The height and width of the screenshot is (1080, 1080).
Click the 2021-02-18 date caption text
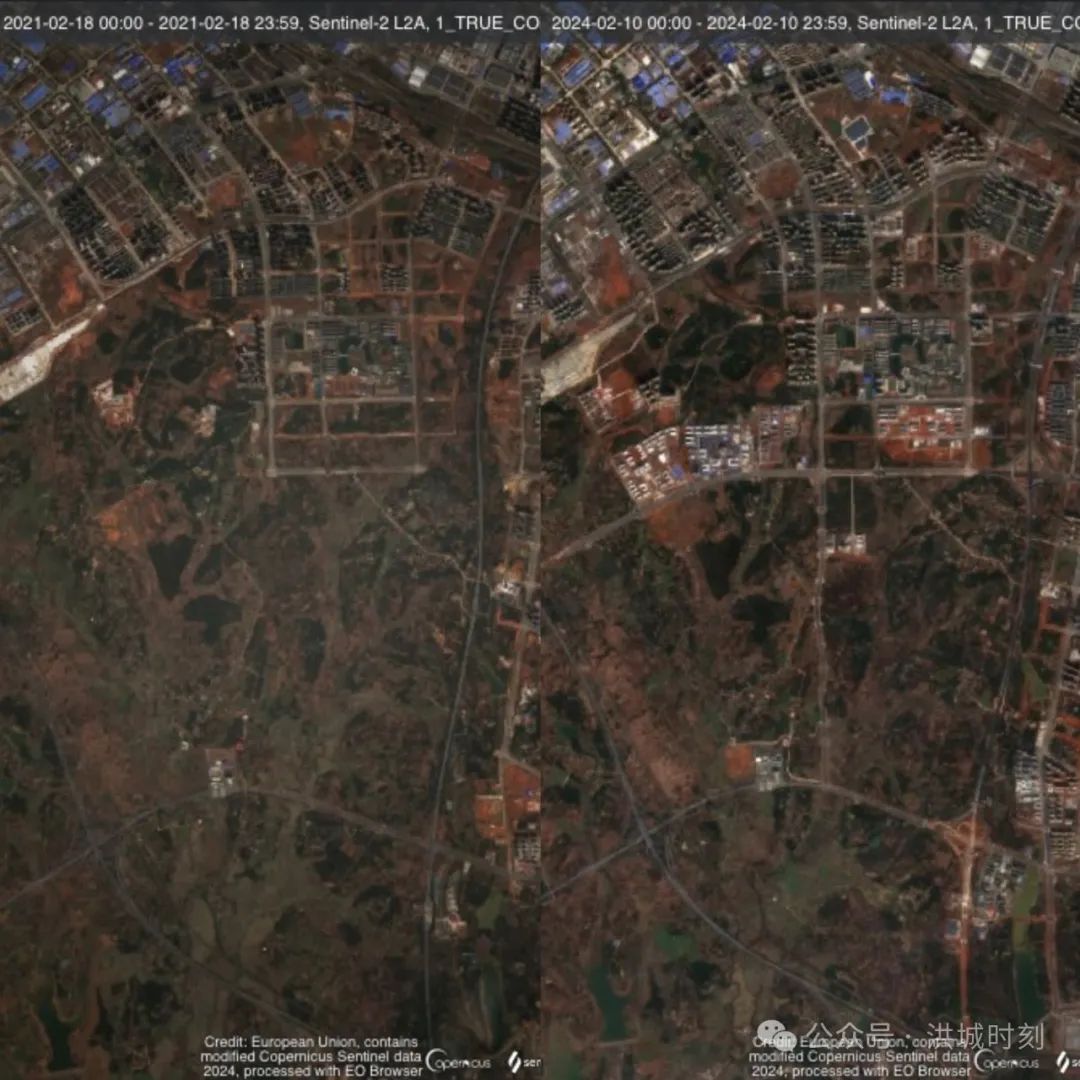tap(271, 23)
